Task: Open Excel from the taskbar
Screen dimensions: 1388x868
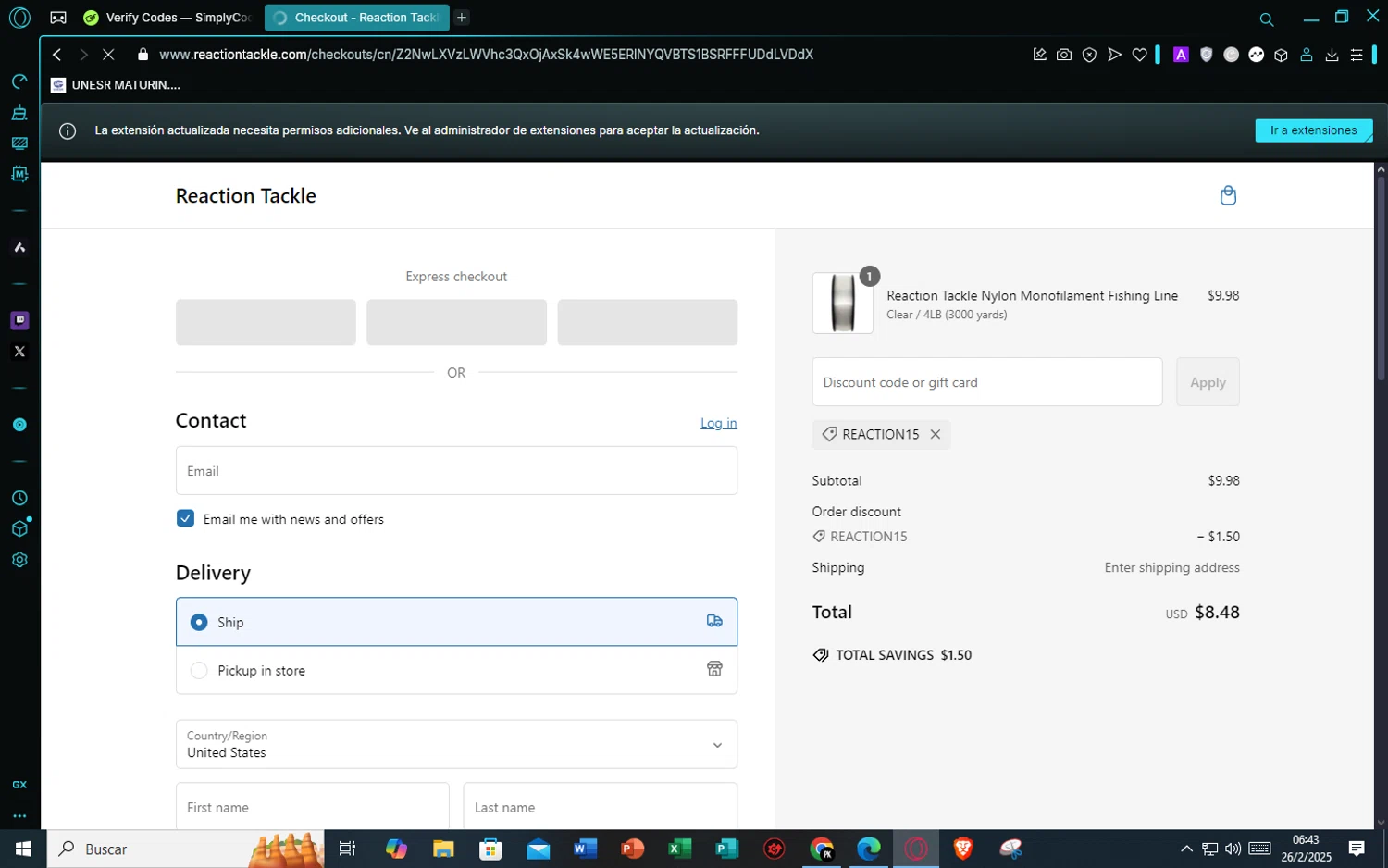Action: (679, 849)
